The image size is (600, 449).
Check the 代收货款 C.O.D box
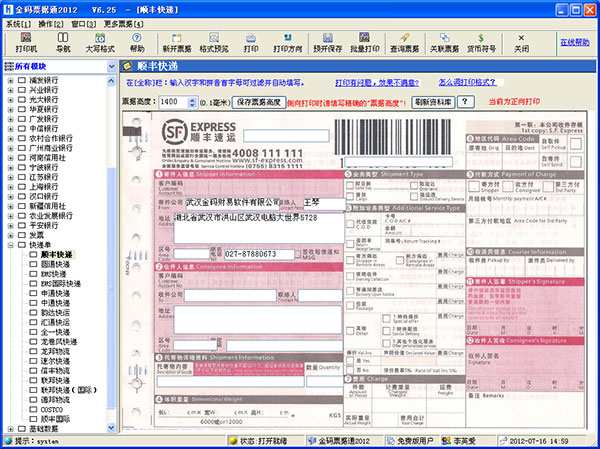(350, 224)
